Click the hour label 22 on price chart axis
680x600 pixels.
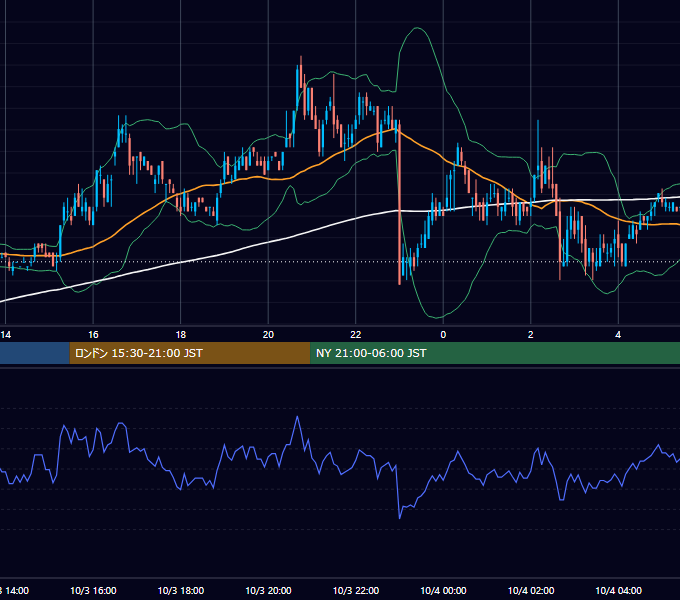[x=356, y=335]
